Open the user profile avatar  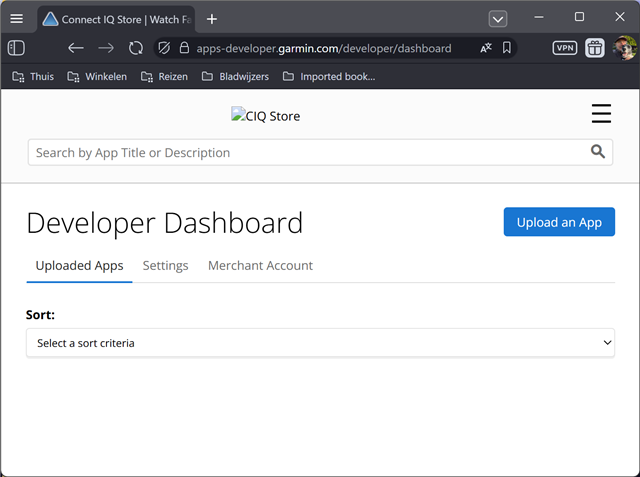(624, 47)
